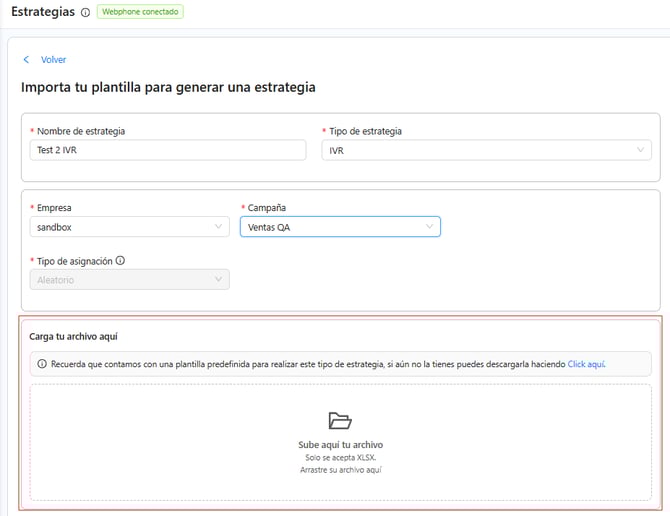The width and height of the screenshot is (670, 516).
Task: Click the Sube aquí tu archivo text
Action: point(340,445)
